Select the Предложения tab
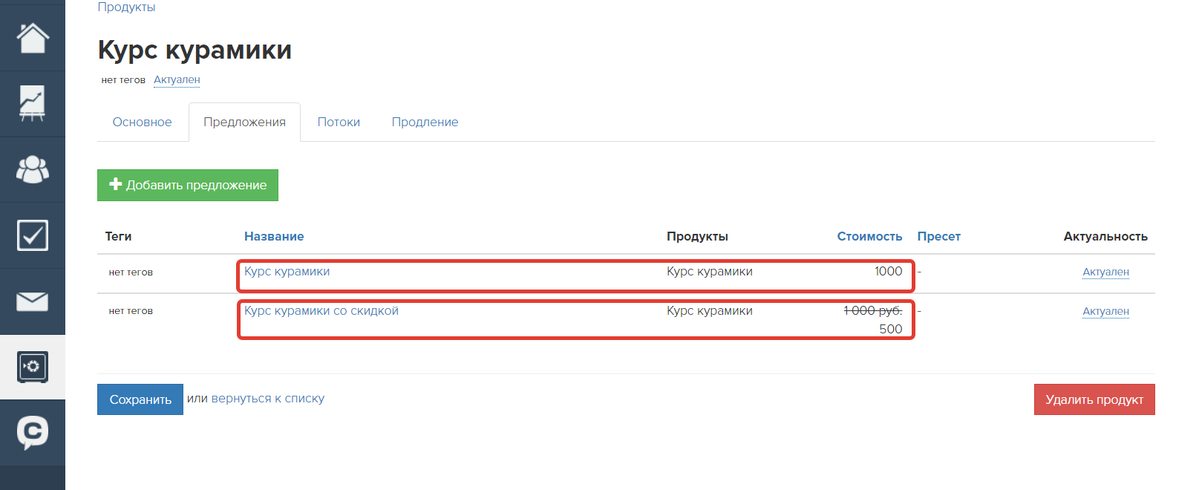Viewport: 1199px width, 490px height. click(245, 122)
